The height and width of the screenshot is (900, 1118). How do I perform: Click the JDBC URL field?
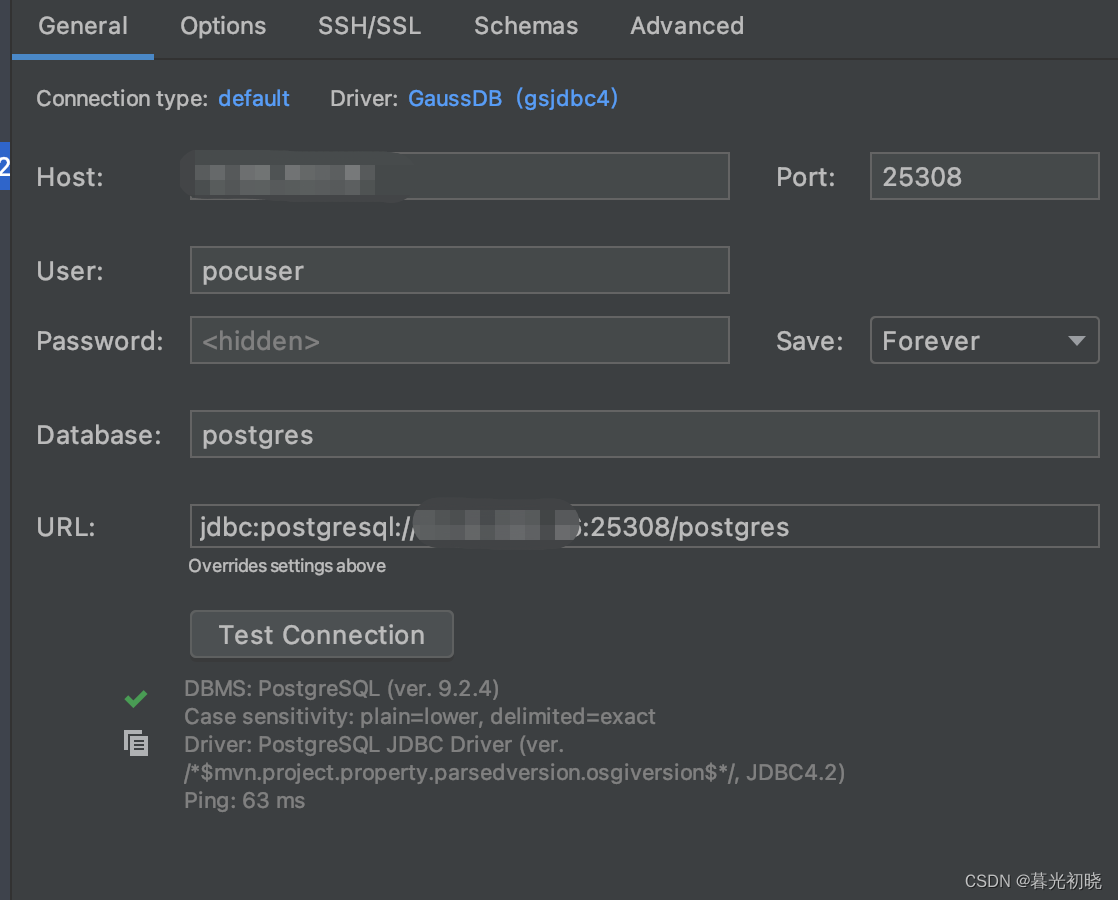644,526
